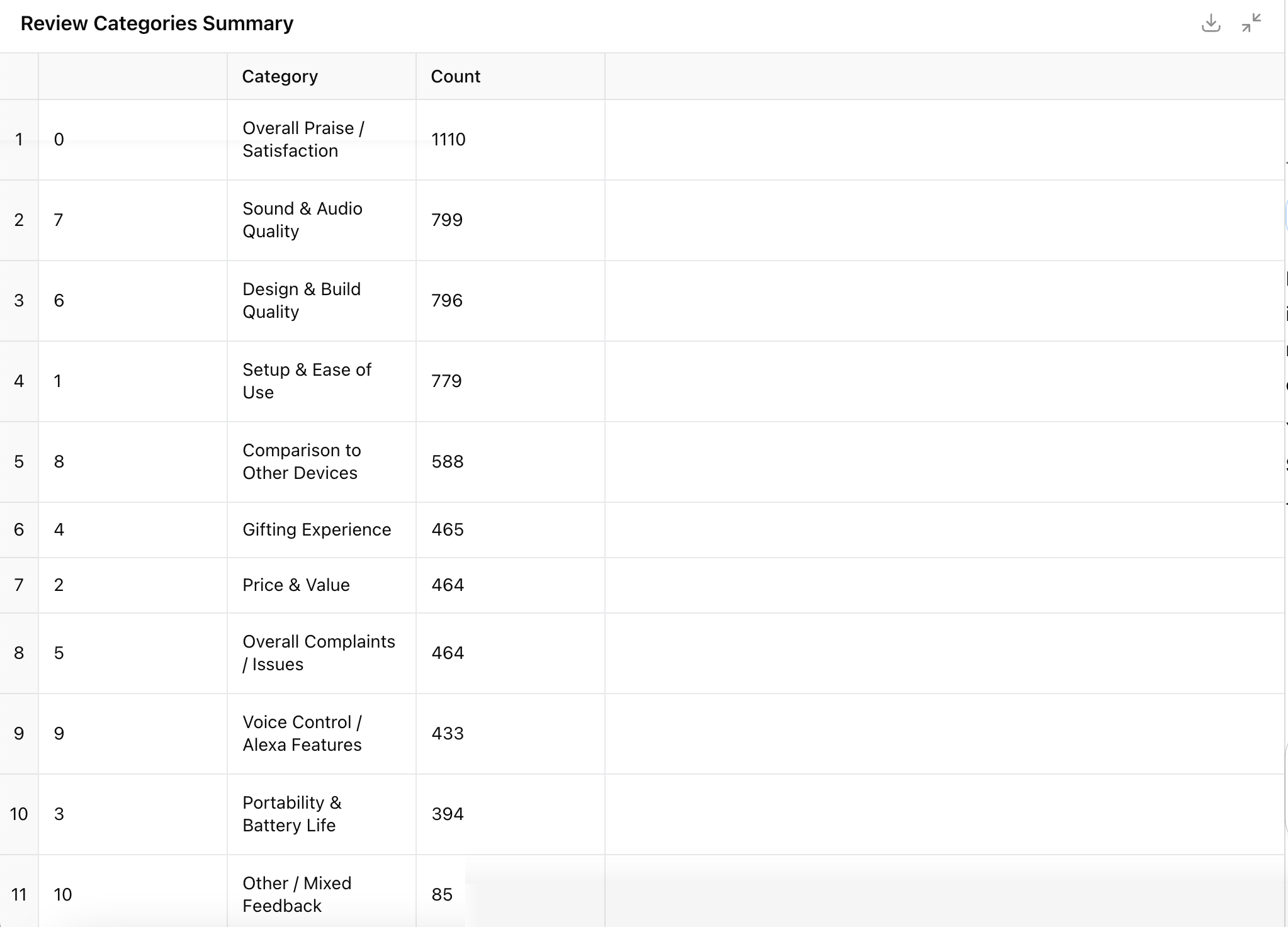This screenshot has height=927, width=1288.
Task: Select the Setup & Ease of Use cell
Action: (x=307, y=381)
